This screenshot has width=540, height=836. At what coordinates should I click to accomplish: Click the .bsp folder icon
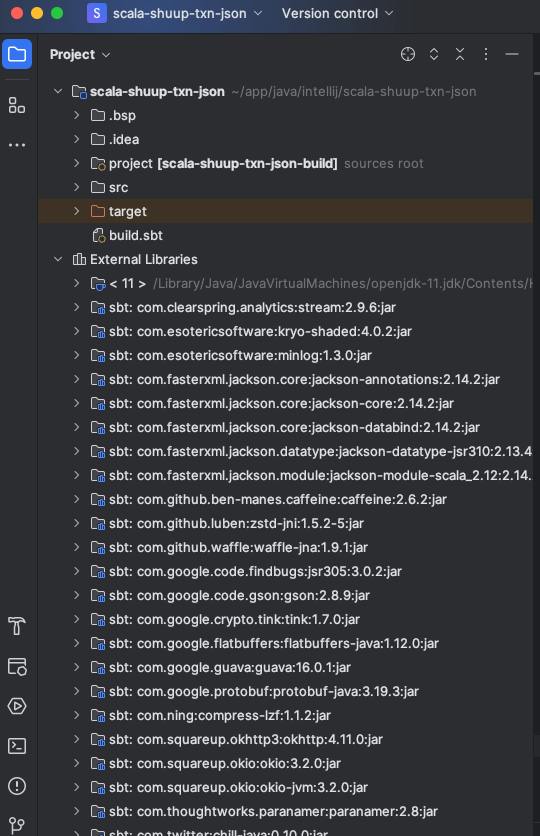pyautogui.click(x=98, y=115)
